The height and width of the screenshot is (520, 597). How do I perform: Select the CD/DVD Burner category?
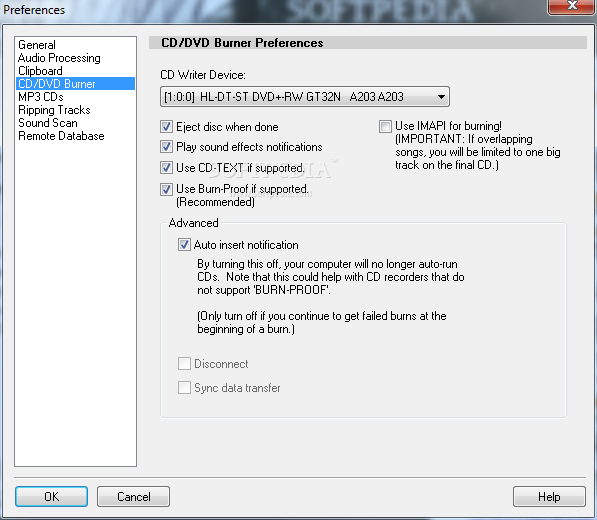(x=75, y=84)
